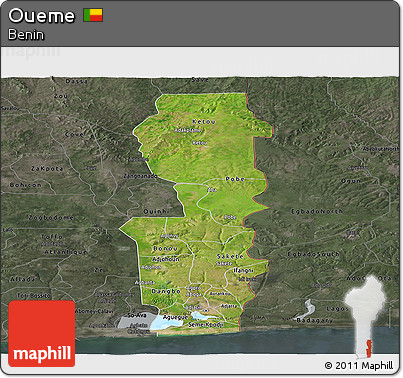Click the 'Allada' label on map
This screenshot has height=378, width=403.
(23, 279)
